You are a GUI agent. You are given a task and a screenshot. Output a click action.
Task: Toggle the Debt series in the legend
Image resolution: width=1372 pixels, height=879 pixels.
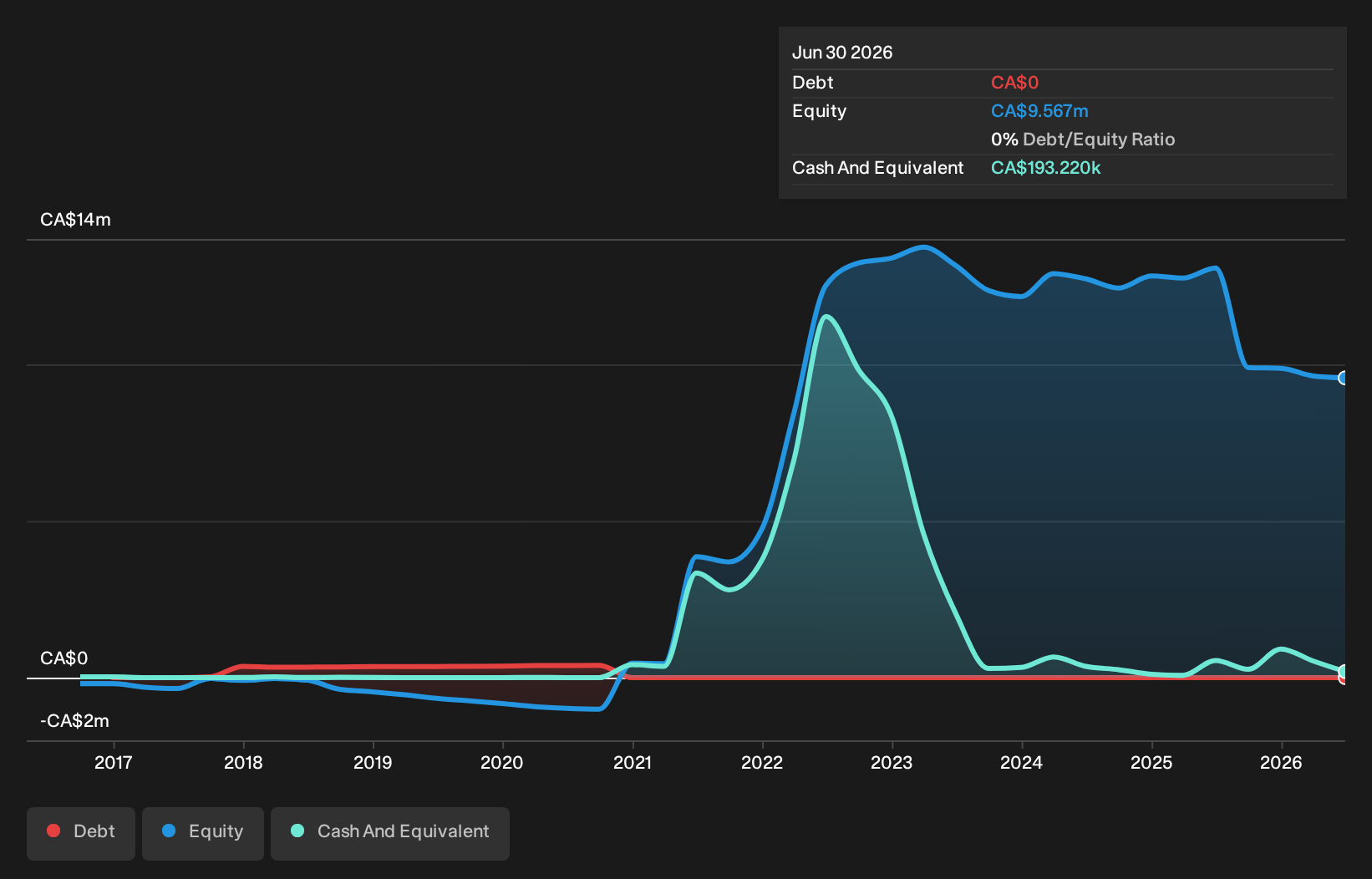point(81,833)
